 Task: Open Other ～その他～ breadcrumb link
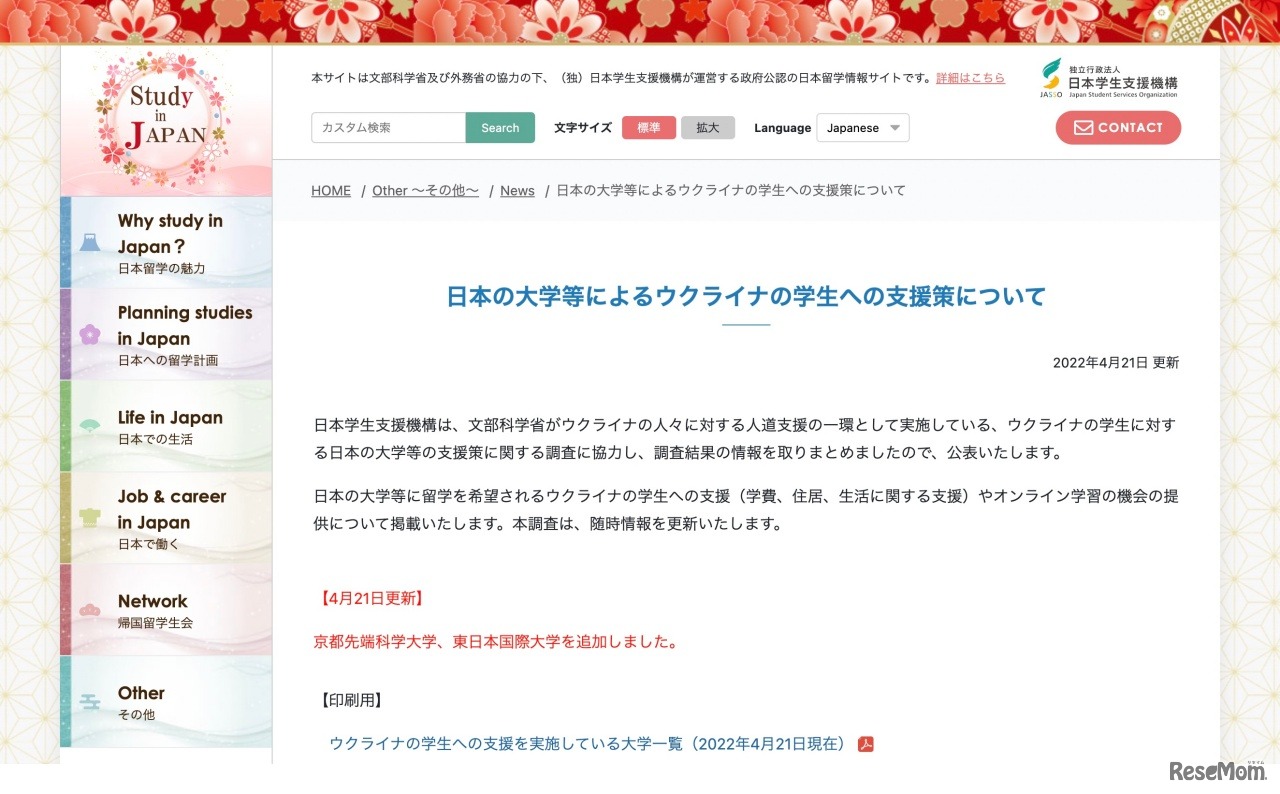tap(426, 190)
